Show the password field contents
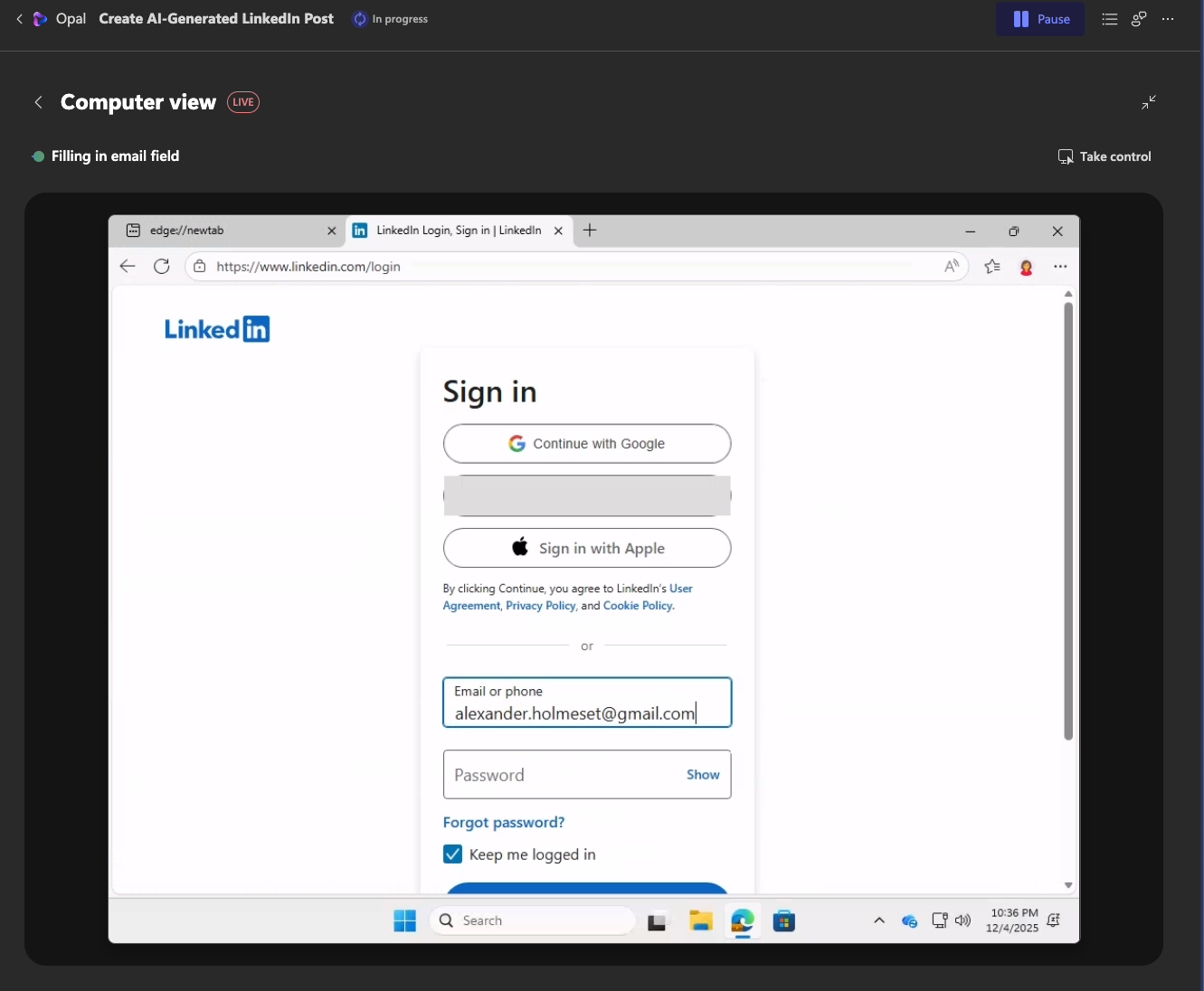 (703, 775)
